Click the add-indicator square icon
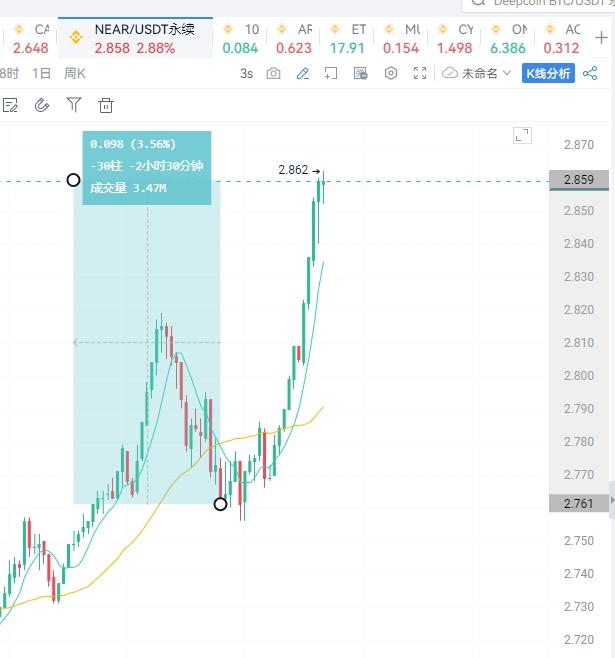615x658 pixels. pyautogui.click(x=331, y=73)
